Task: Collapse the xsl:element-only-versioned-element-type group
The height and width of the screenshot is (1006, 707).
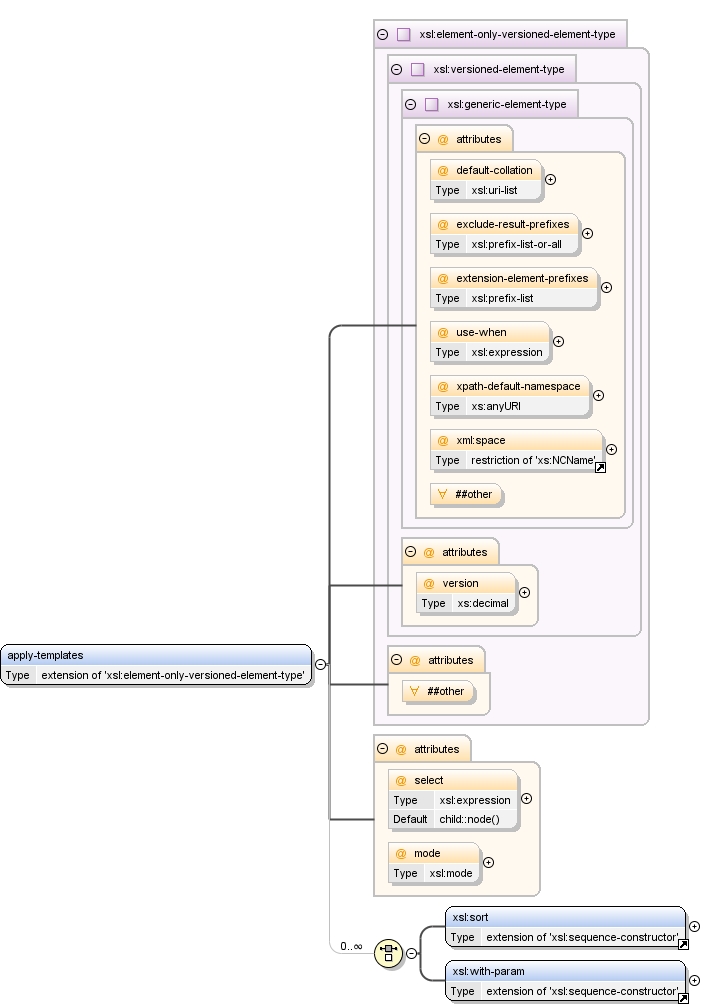Action: [x=382, y=34]
